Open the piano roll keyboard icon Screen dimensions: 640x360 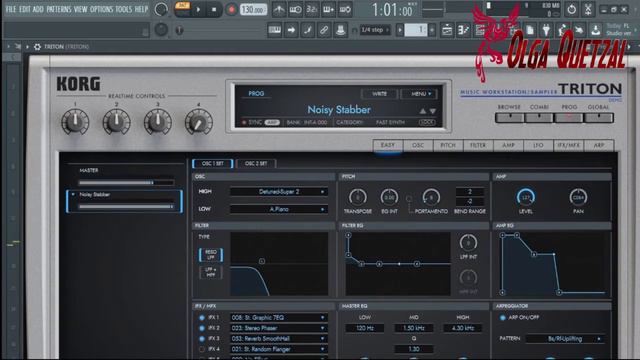[x=275, y=30]
